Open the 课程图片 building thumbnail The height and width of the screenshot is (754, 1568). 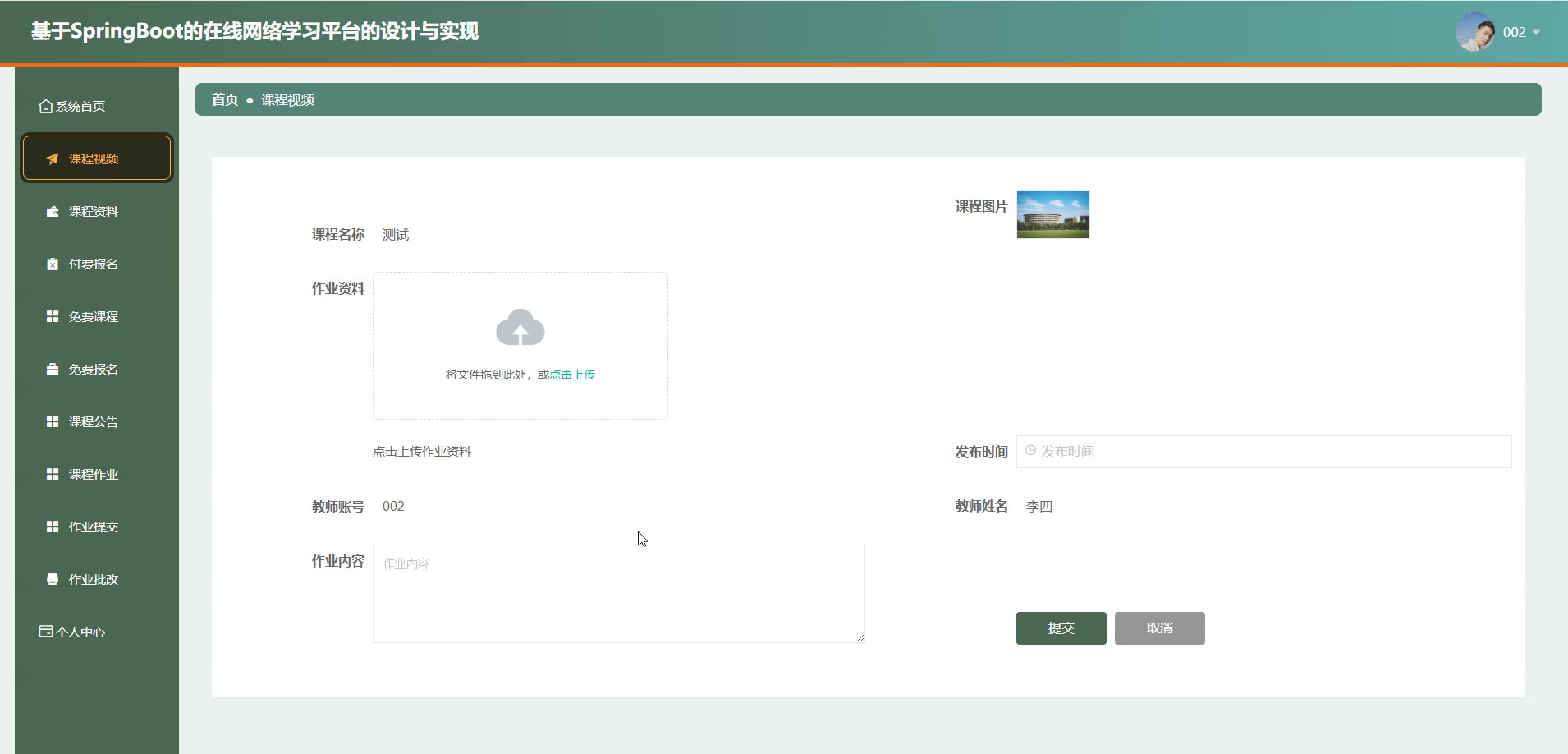pyautogui.click(x=1052, y=214)
